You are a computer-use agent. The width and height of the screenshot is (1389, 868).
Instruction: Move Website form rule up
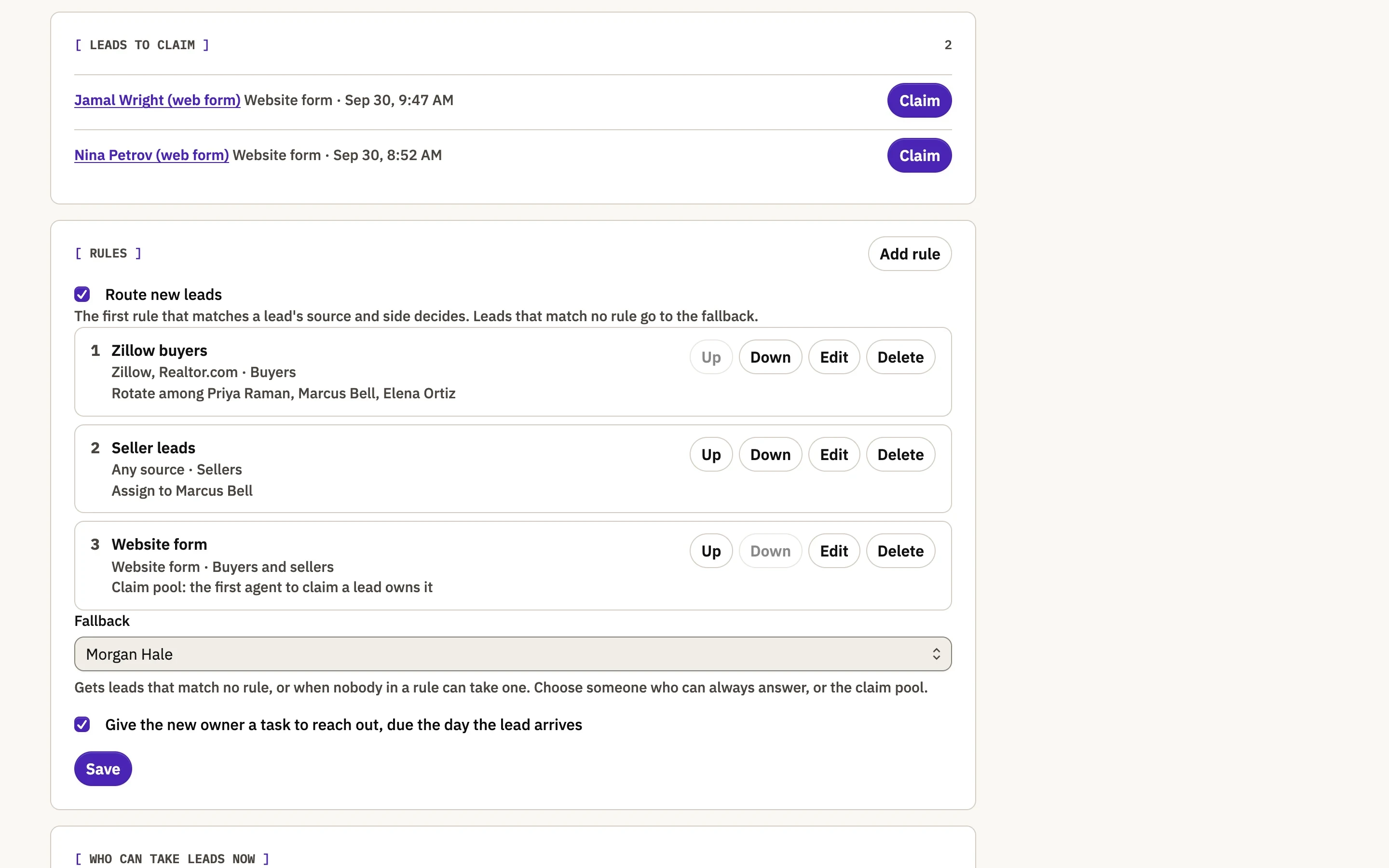tap(711, 551)
